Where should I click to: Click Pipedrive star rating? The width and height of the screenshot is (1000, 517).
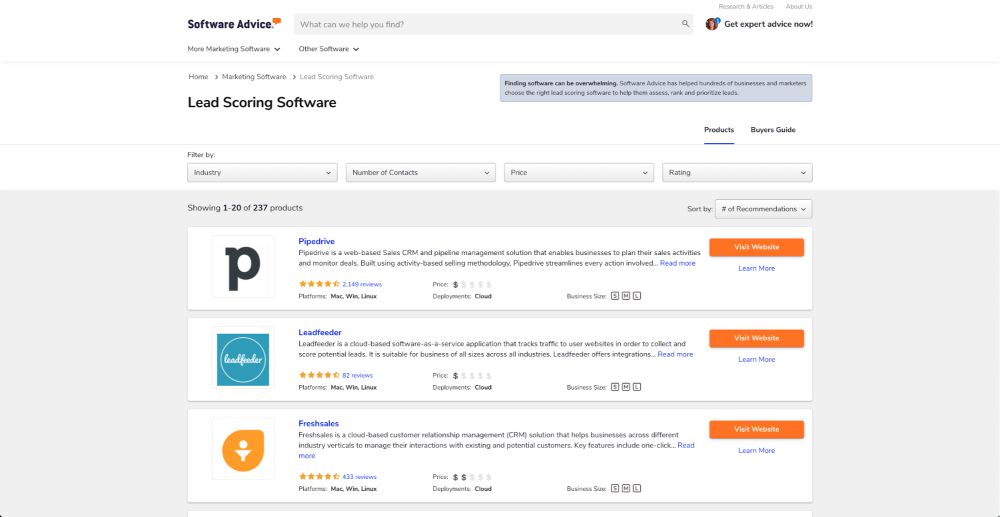pos(319,284)
